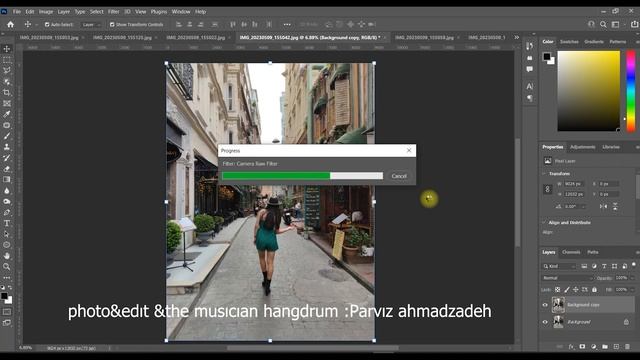Open layer filter Kind dropdown
The image size is (640, 360).
point(559,266)
